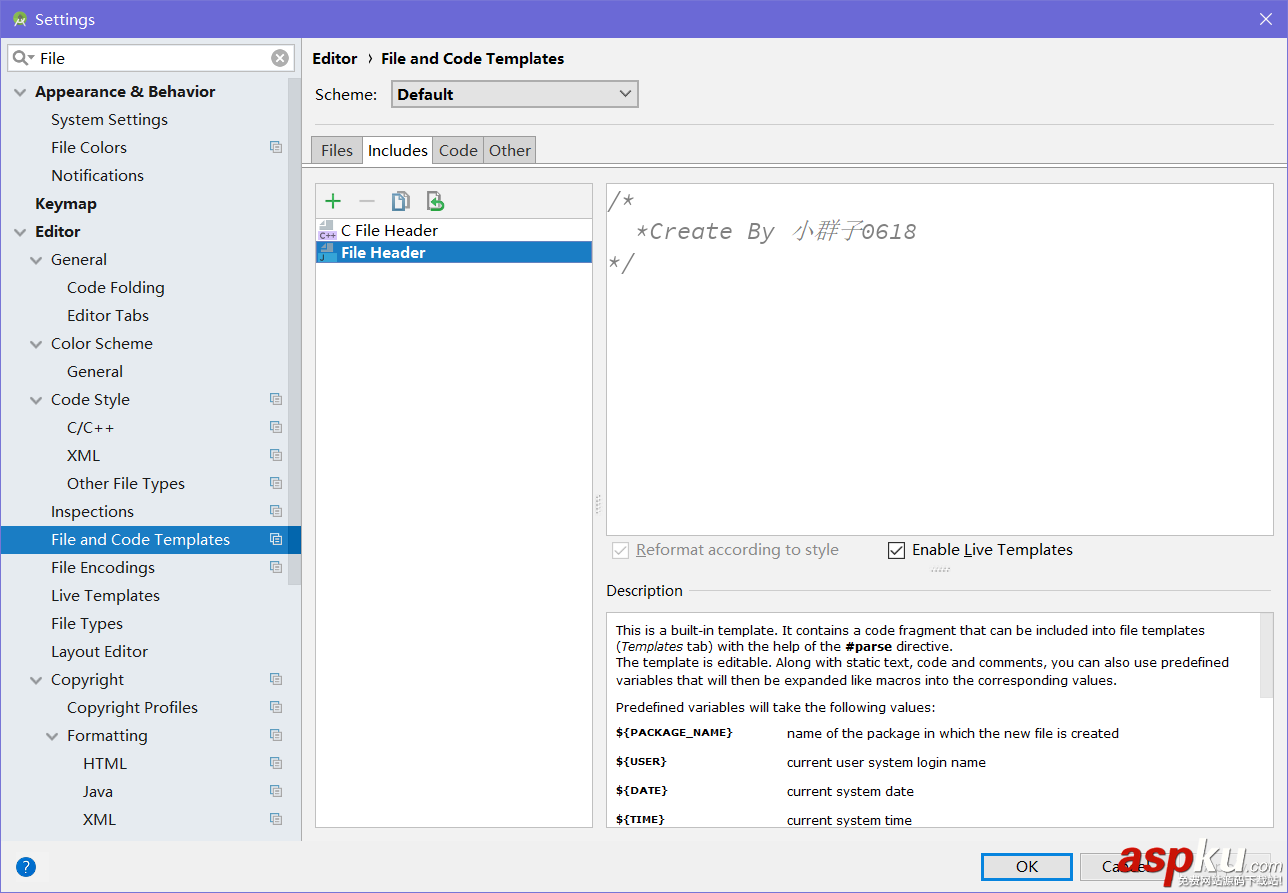
Task: Collapse the Code Style tree node
Action: (x=37, y=400)
